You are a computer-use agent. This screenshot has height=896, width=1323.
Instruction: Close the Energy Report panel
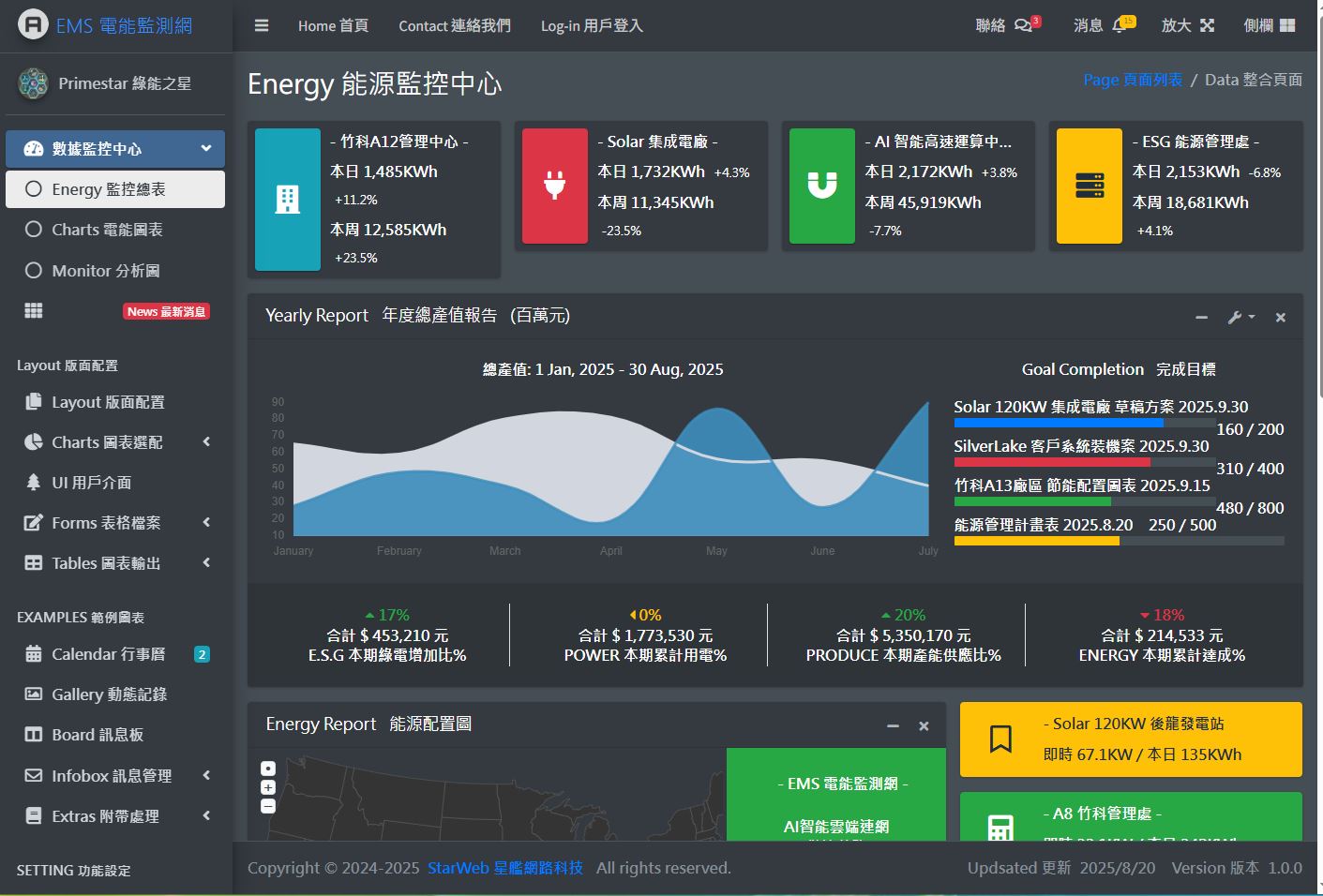click(x=924, y=726)
